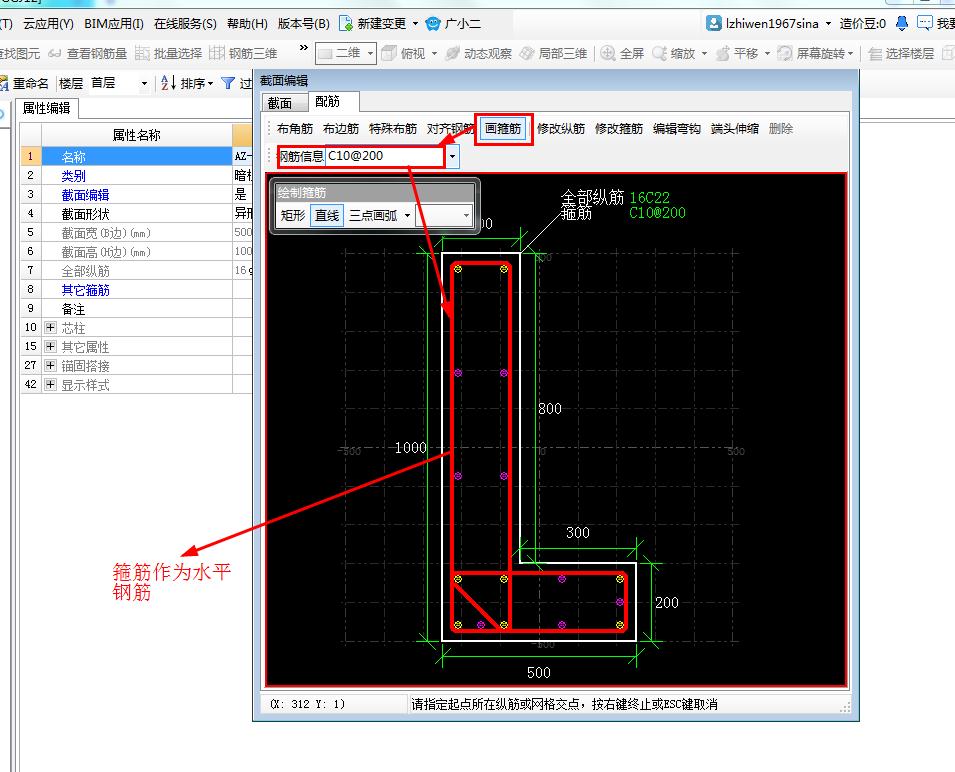The width and height of the screenshot is (955, 772).
Task: Click the 排序 sort icon
Action: [x=168, y=83]
